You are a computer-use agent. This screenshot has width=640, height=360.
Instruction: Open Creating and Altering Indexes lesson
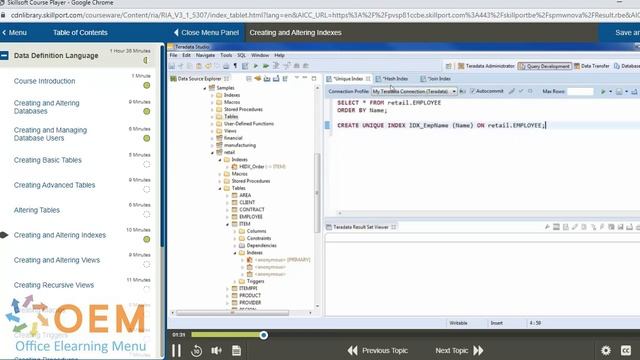60,235
